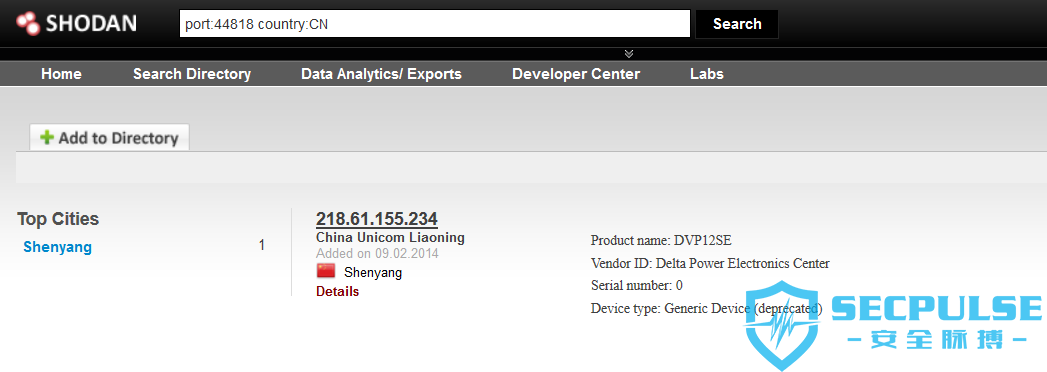Open the 218.61.155.234 result link

[x=377, y=219]
